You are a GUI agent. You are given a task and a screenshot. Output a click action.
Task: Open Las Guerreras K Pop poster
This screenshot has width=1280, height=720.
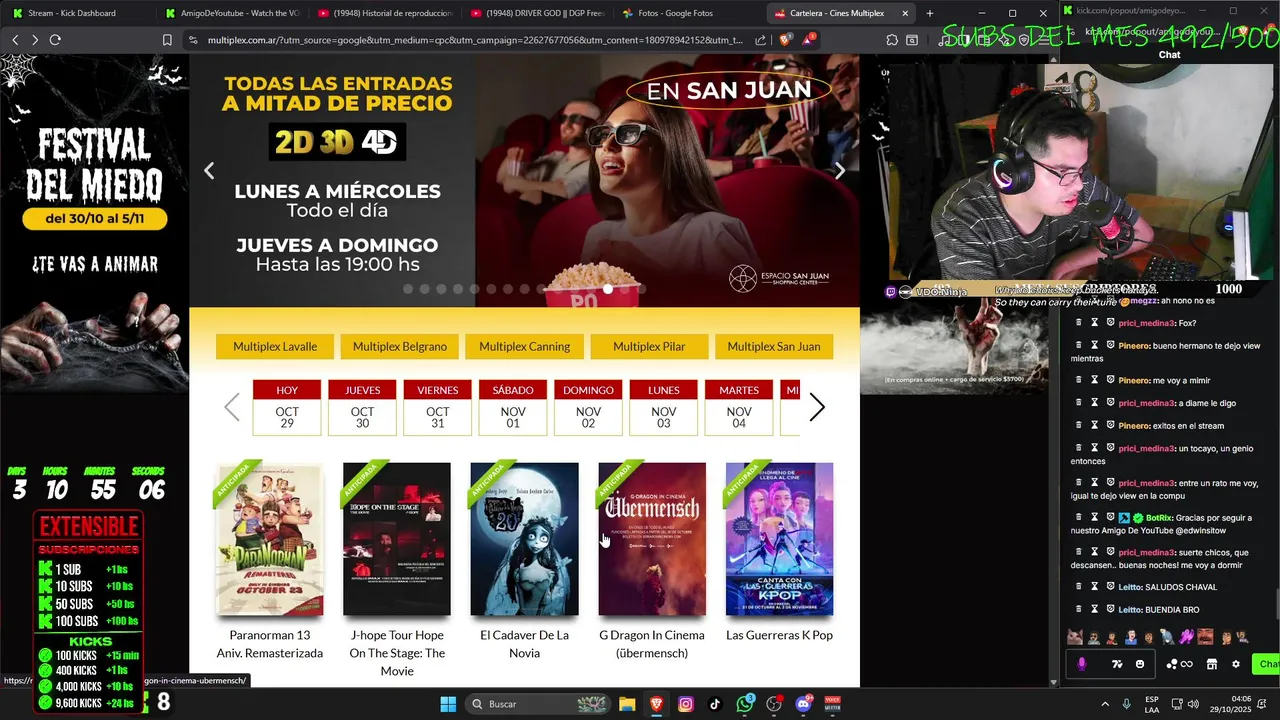(779, 539)
